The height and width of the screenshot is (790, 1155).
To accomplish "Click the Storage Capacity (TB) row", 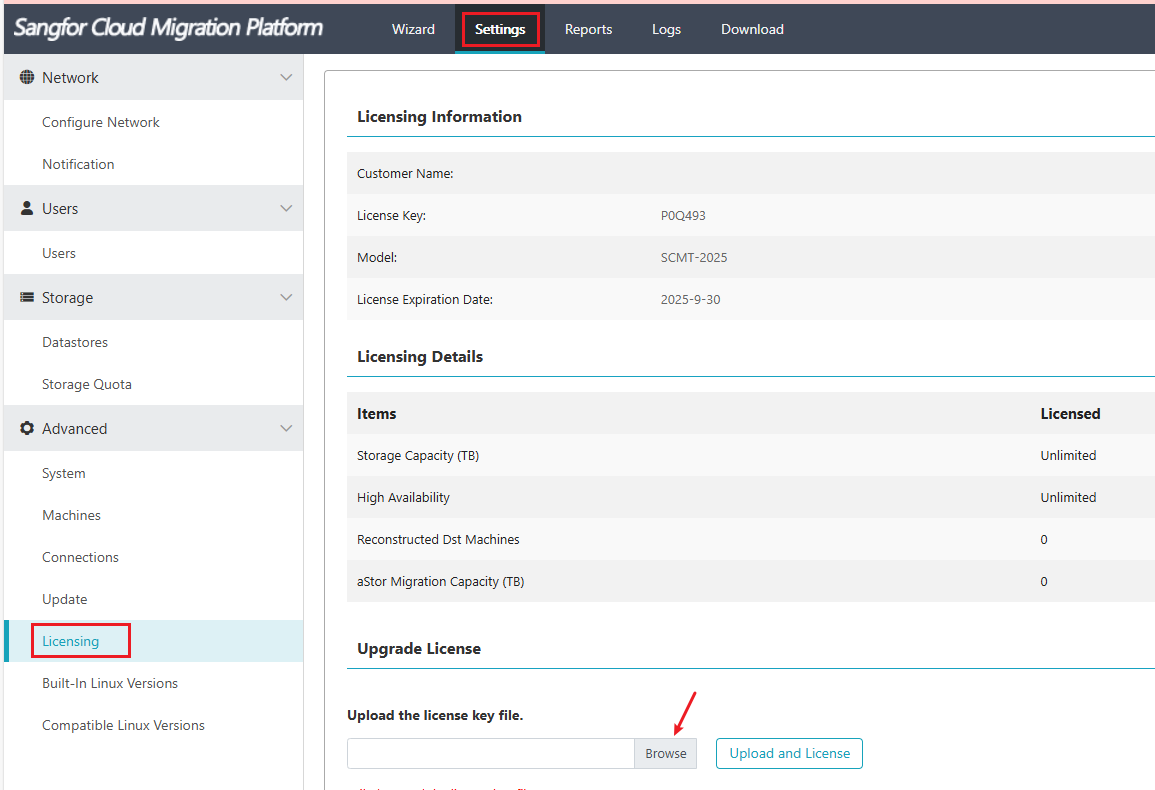I will pyautogui.click(x=751, y=455).
